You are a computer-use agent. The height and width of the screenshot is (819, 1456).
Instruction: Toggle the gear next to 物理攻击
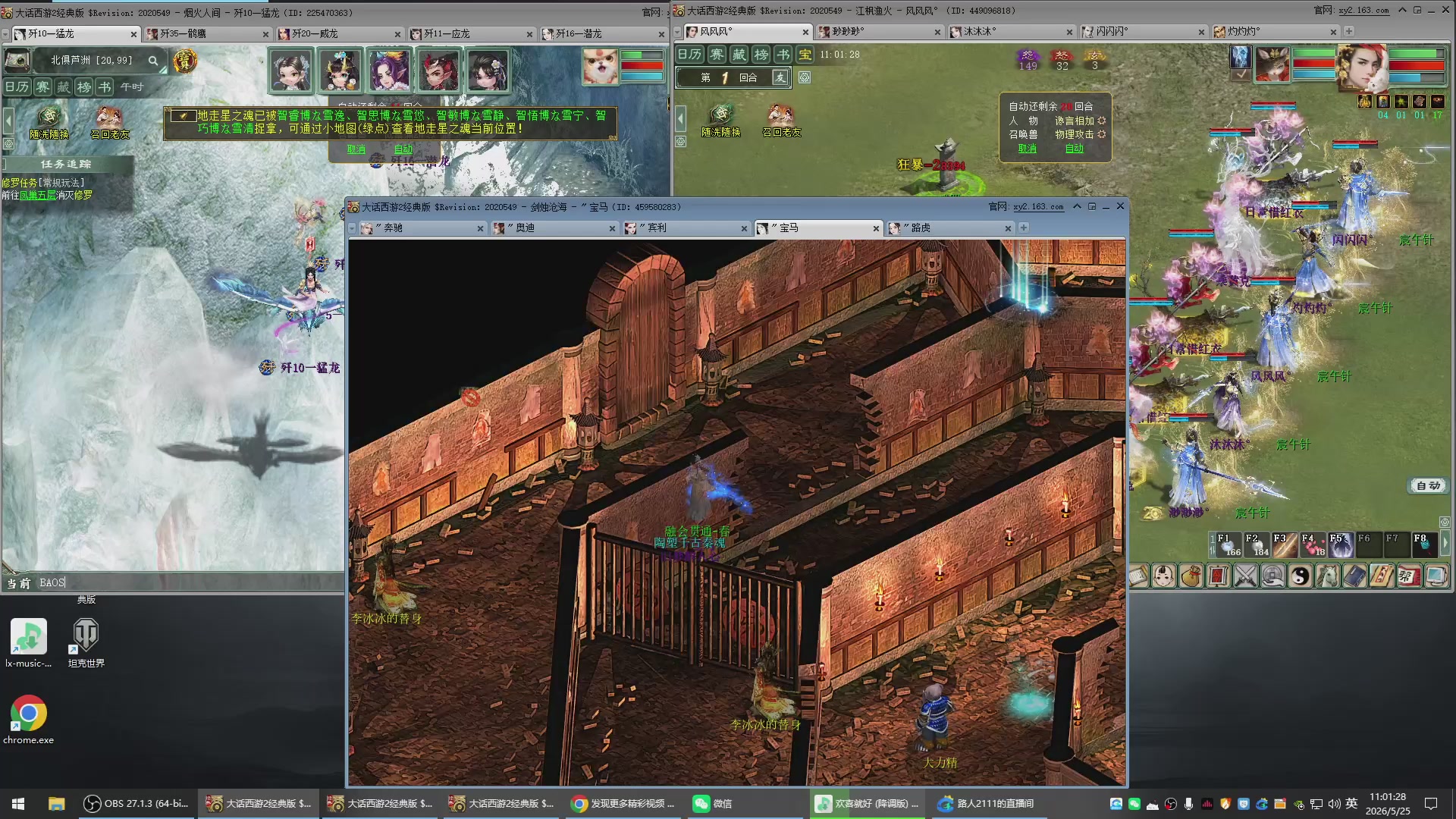pyautogui.click(x=1102, y=134)
